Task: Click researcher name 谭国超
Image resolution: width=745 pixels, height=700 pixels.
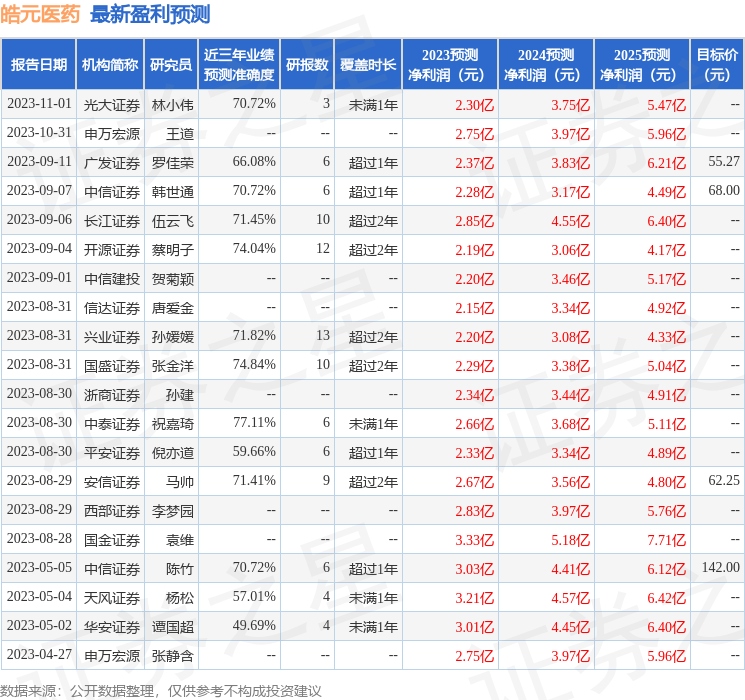Action: (172, 627)
